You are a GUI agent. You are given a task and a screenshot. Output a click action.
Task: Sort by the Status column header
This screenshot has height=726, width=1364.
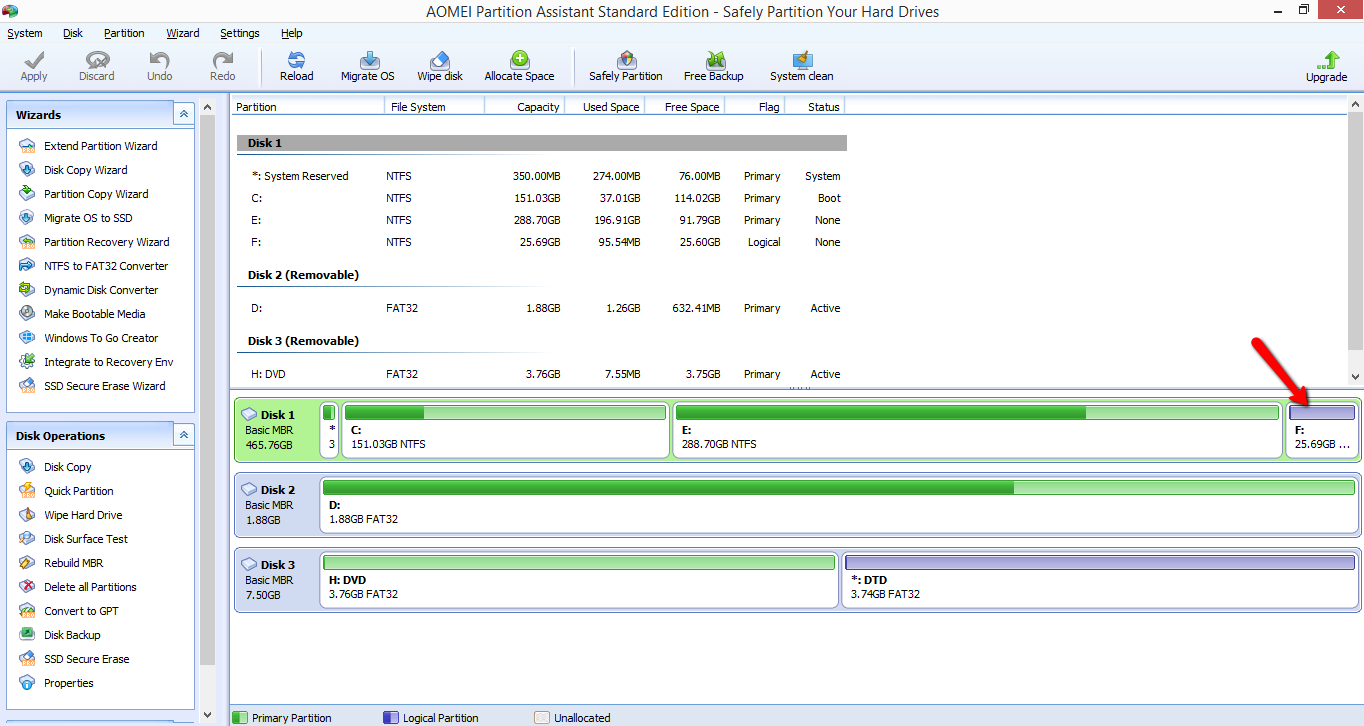(x=815, y=107)
